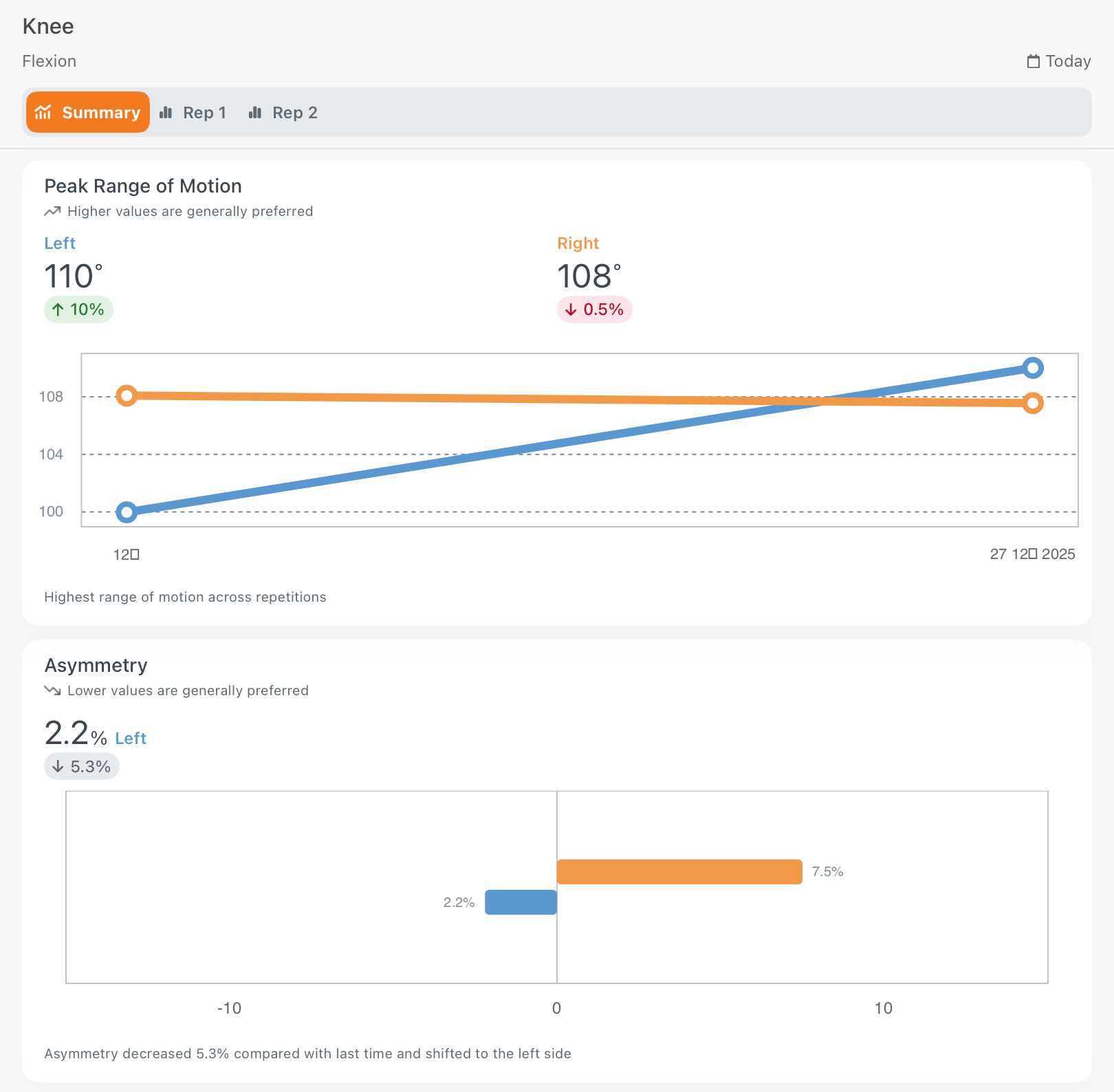Click the red 0.5% decrease badge
This screenshot has width=1114, height=1092.
[x=595, y=309]
